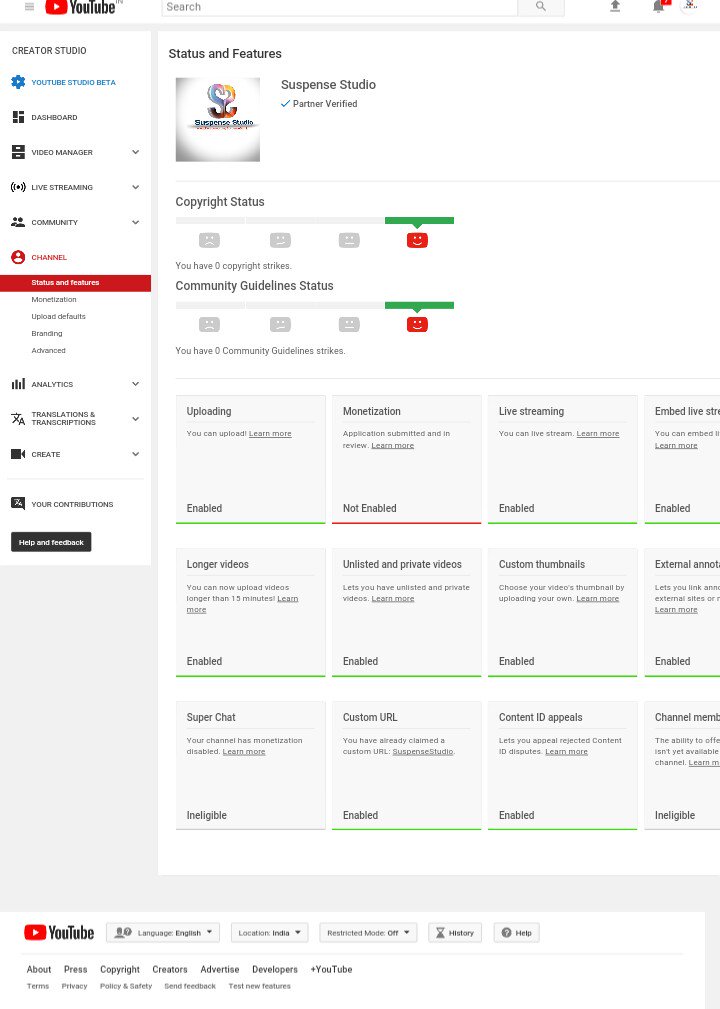720x1009 pixels.
Task: Open the hamburger guide menu icon
Action: click(29, 6)
